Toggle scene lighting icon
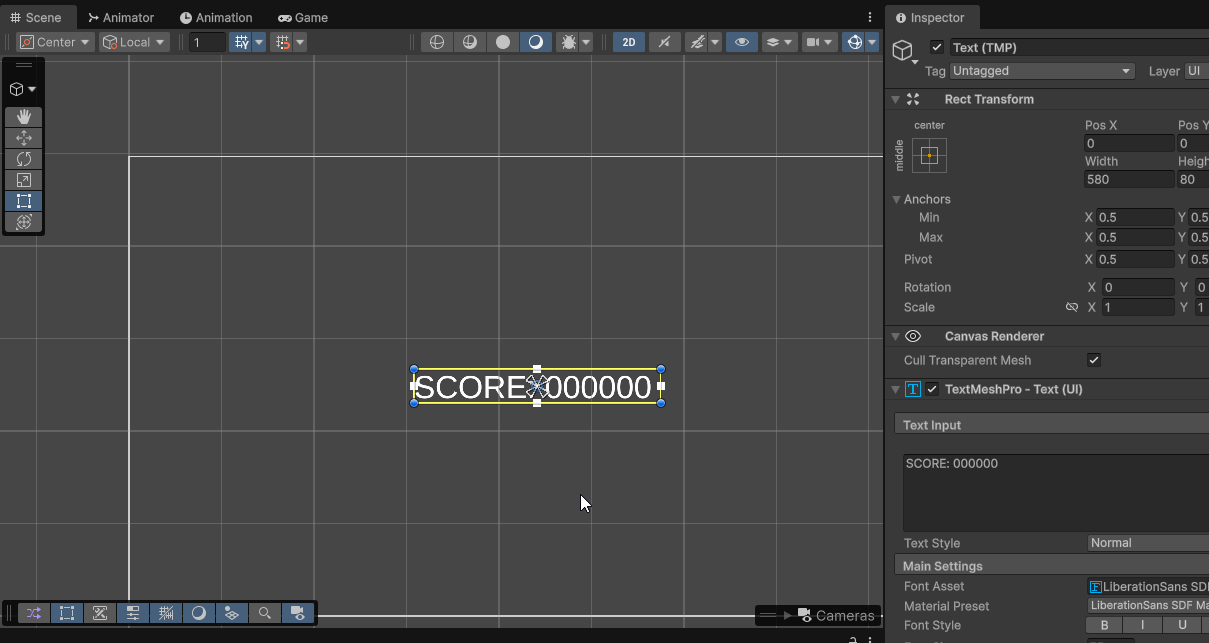The image size is (1209, 643). point(664,42)
